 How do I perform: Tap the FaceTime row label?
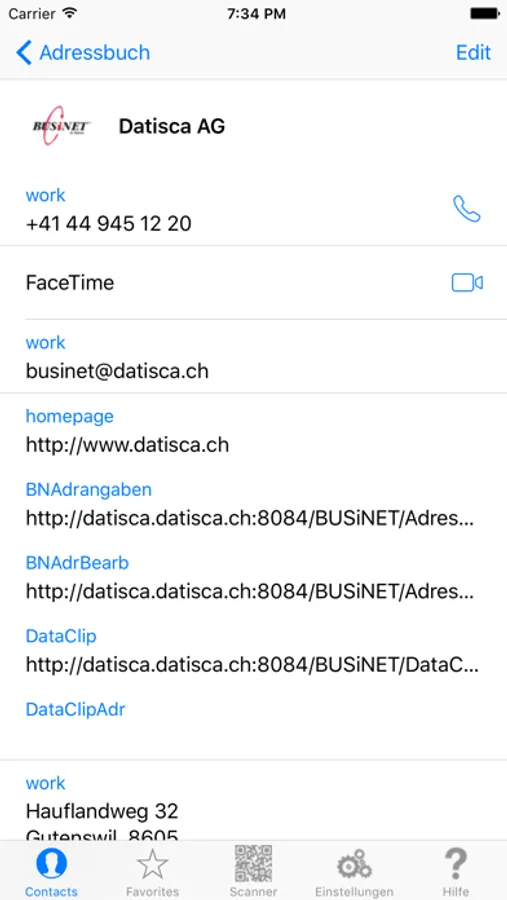pyautogui.click(x=70, y=283)
